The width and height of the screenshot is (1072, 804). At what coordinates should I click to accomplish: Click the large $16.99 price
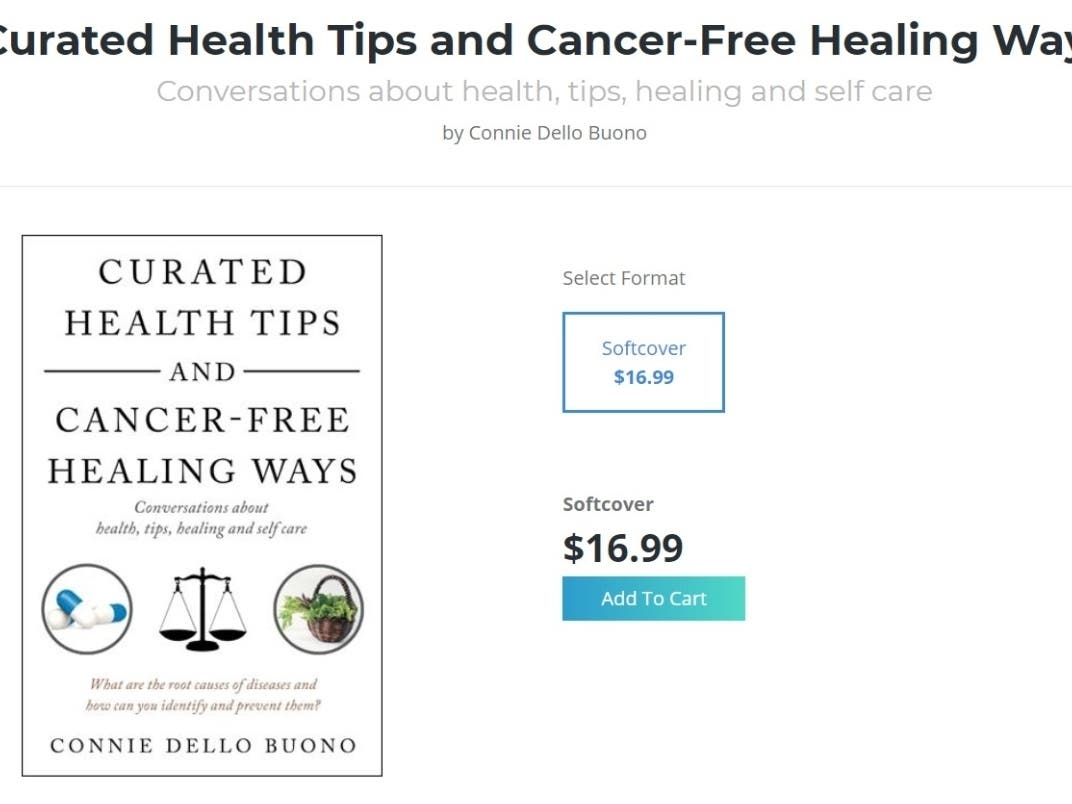click(x=623, y=548)
